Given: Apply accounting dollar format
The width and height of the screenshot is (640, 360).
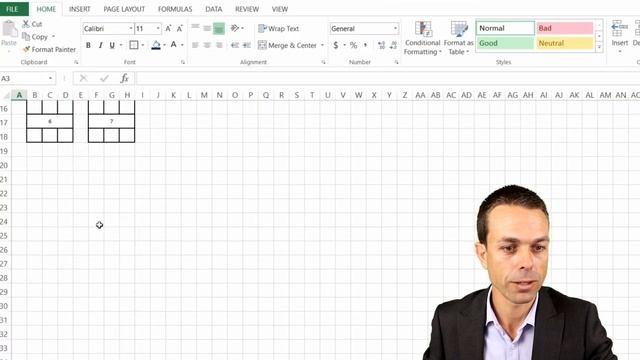Looking at the screenshot, I should [x=336, y=45].
